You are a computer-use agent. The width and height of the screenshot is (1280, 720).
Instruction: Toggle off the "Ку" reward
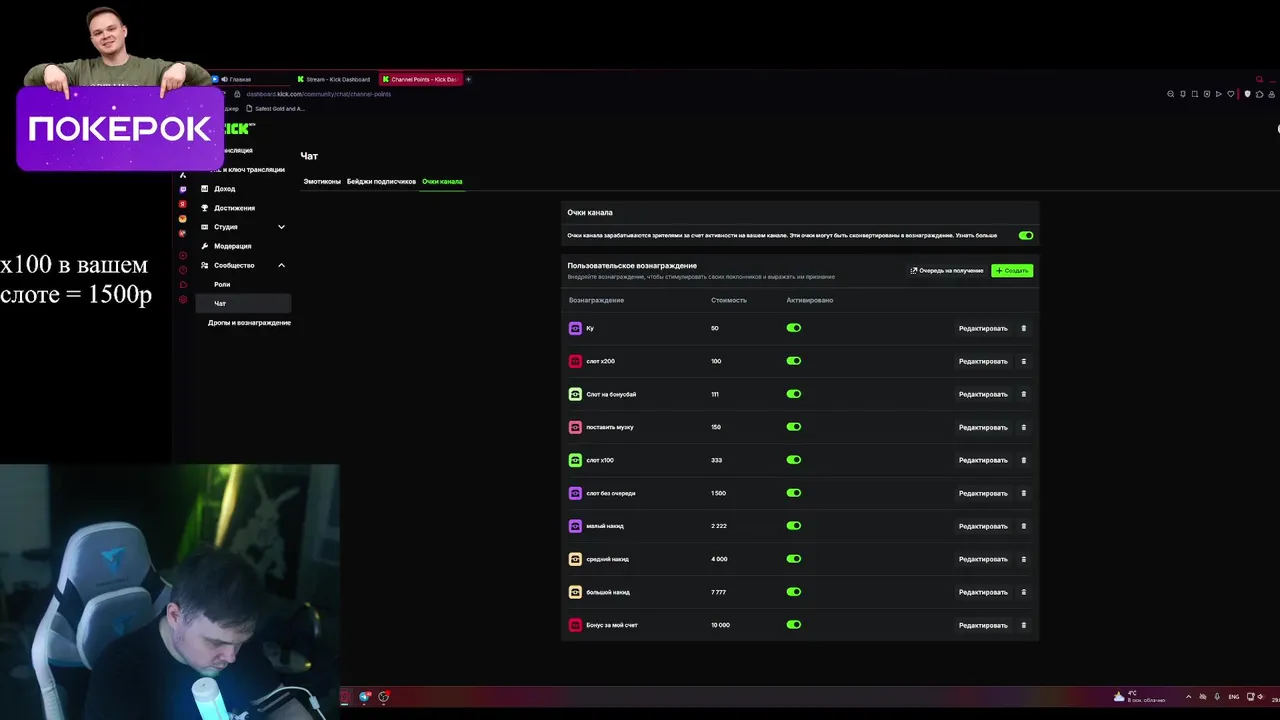click(x=794, y=328)
